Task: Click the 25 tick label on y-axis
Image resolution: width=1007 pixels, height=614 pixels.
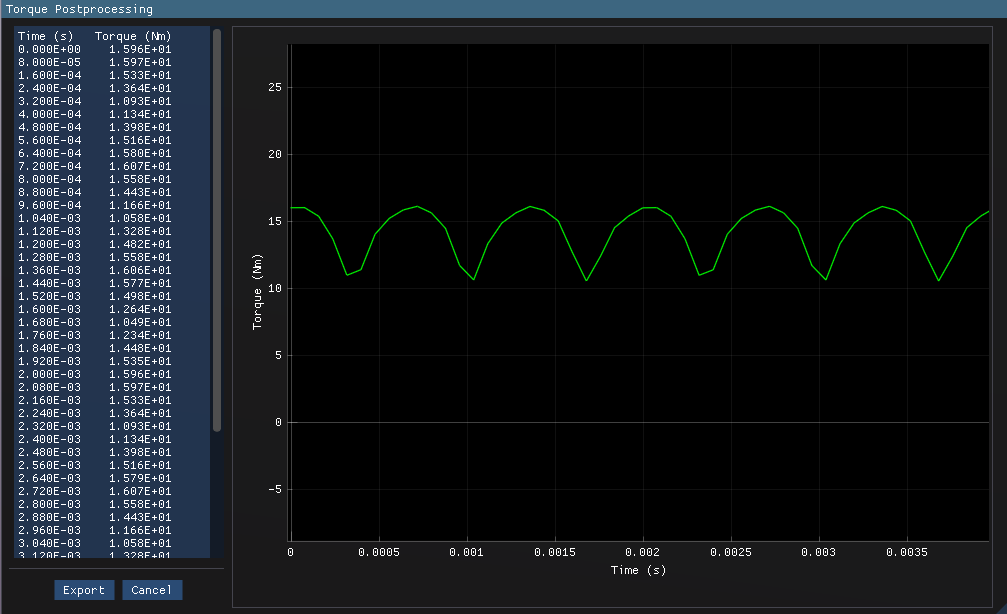Action: 276,88
